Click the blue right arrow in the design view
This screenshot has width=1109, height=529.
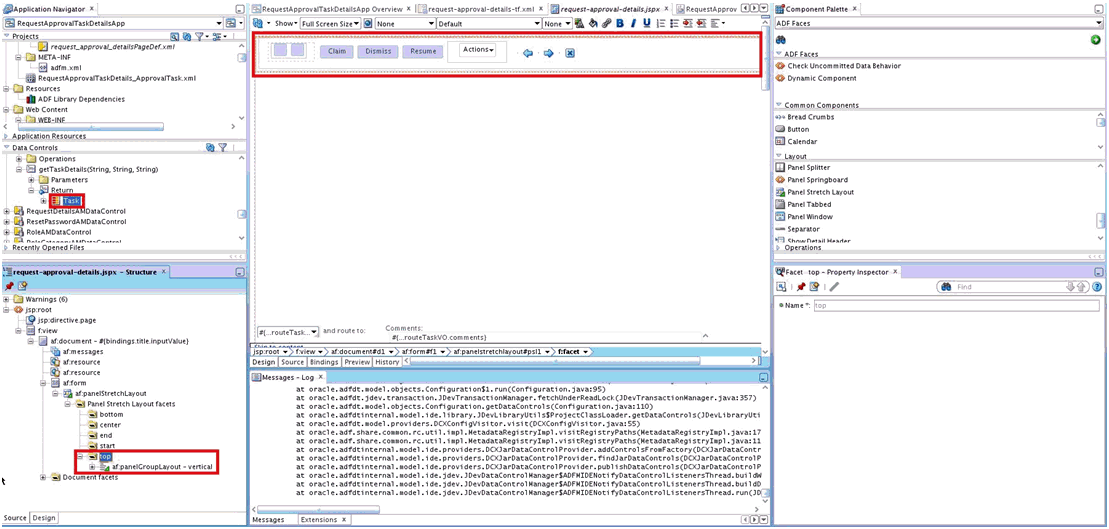[548, 54]
